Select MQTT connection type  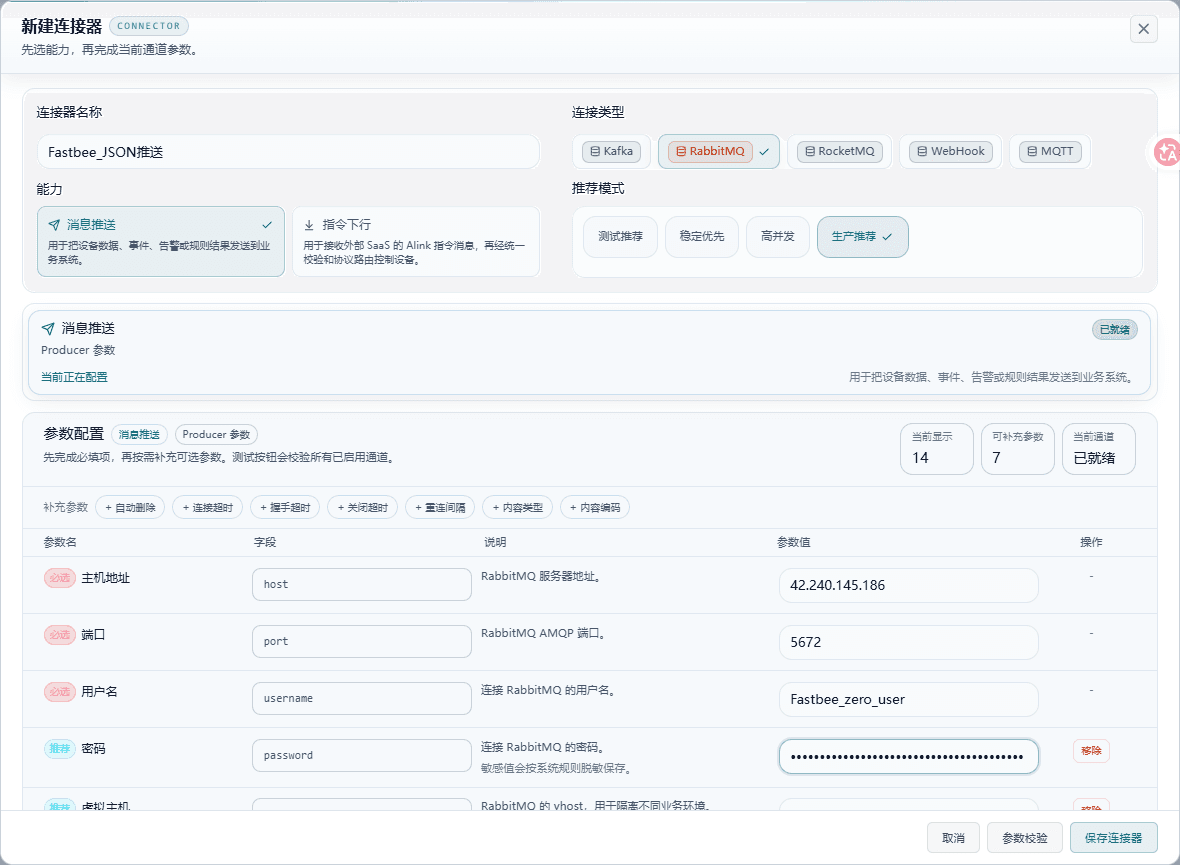[1051, 151]
